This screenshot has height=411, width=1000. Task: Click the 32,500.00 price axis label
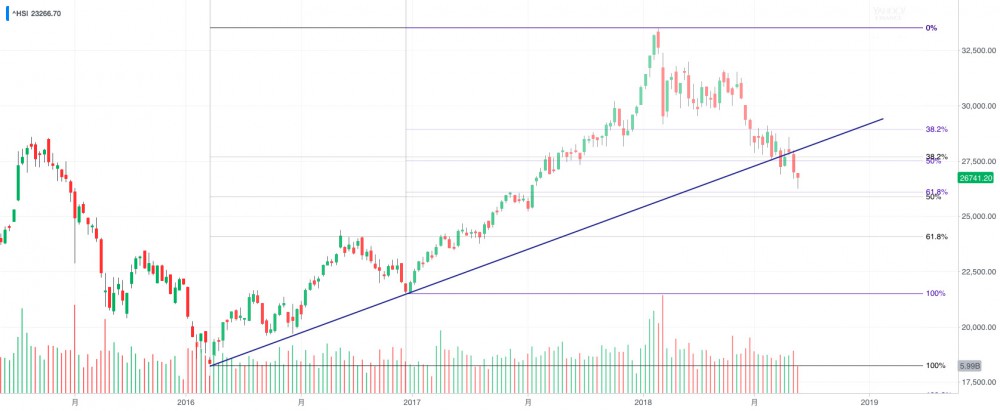[x=976, y=49]
